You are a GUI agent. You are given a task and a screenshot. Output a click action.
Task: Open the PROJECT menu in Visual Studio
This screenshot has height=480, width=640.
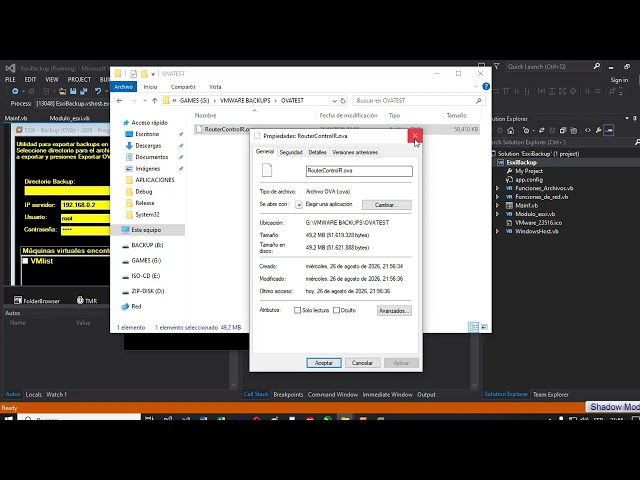[79, 80]
